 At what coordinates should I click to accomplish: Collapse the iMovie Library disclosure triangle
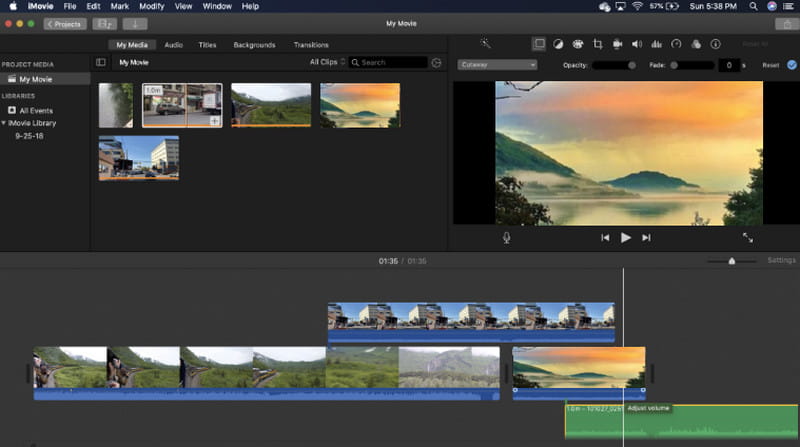coord(4,123)
